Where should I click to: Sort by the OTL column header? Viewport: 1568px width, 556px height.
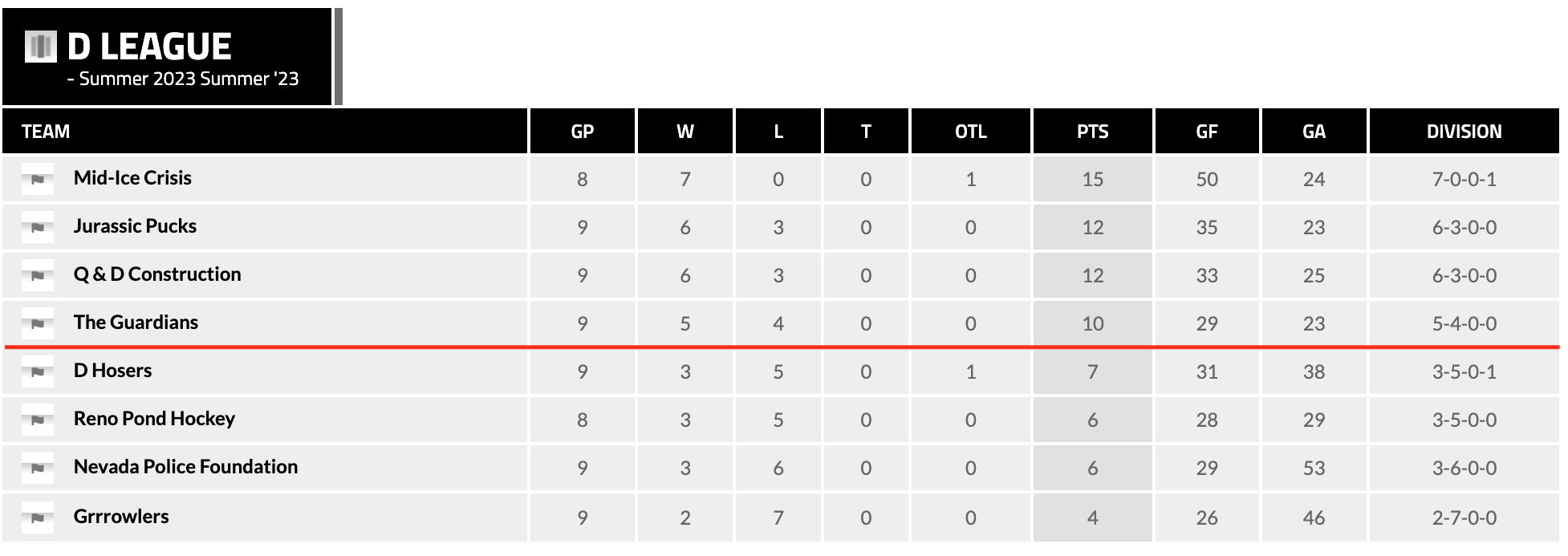970,132
